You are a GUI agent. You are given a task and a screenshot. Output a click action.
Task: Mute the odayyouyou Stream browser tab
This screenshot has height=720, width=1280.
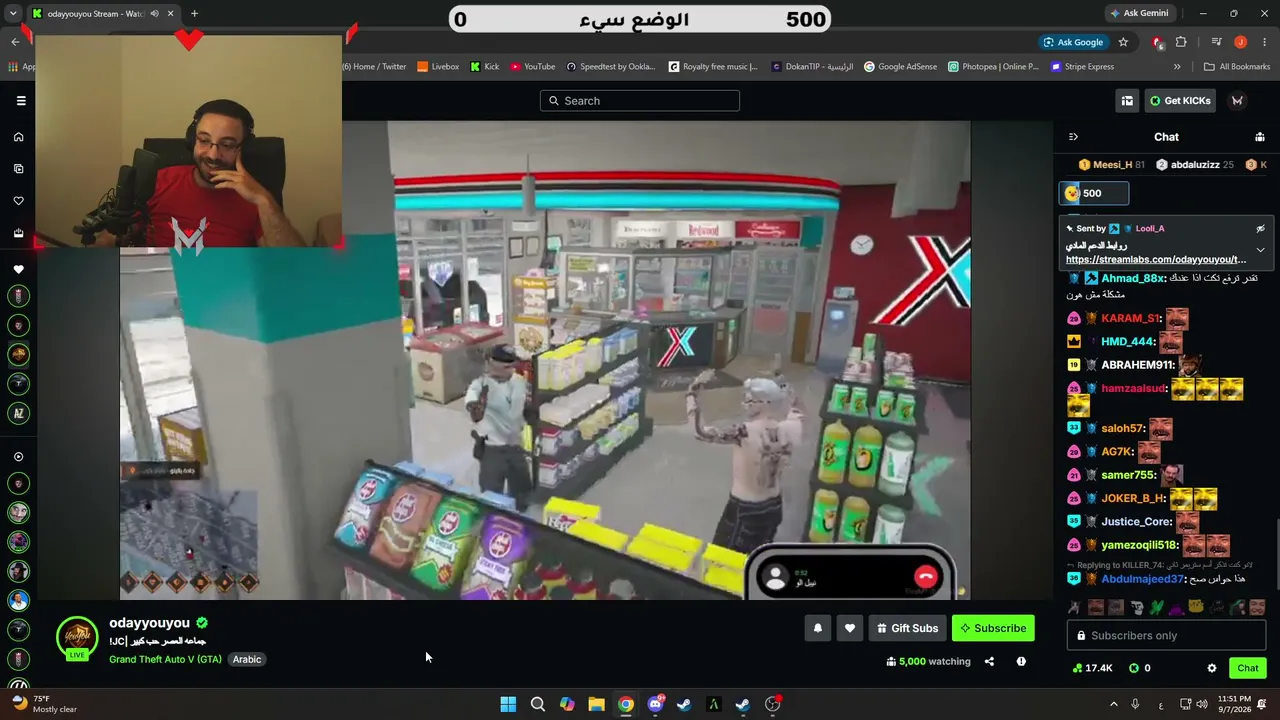tap(154, 13)
